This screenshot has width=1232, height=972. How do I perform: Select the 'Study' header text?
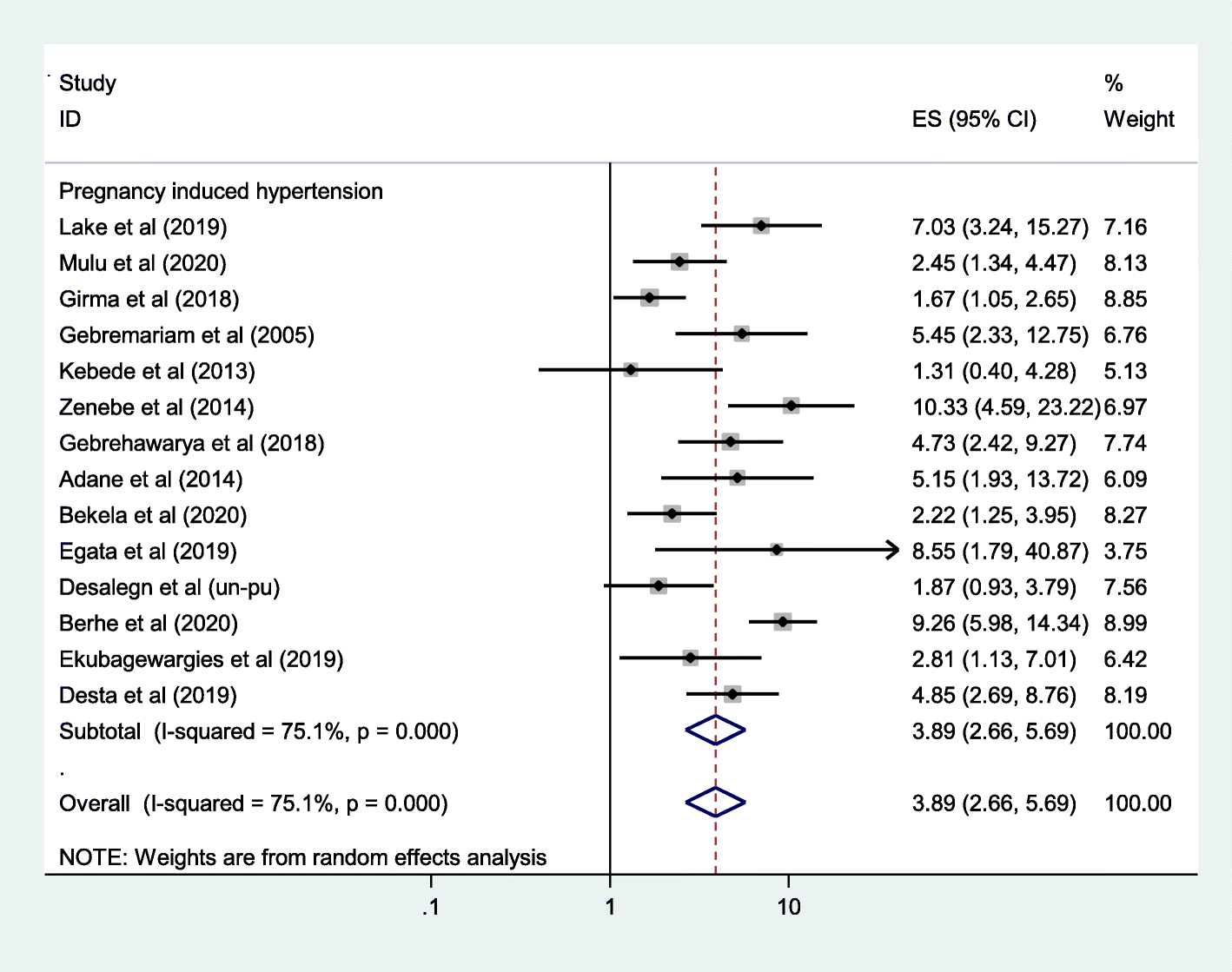click(88, 83)
